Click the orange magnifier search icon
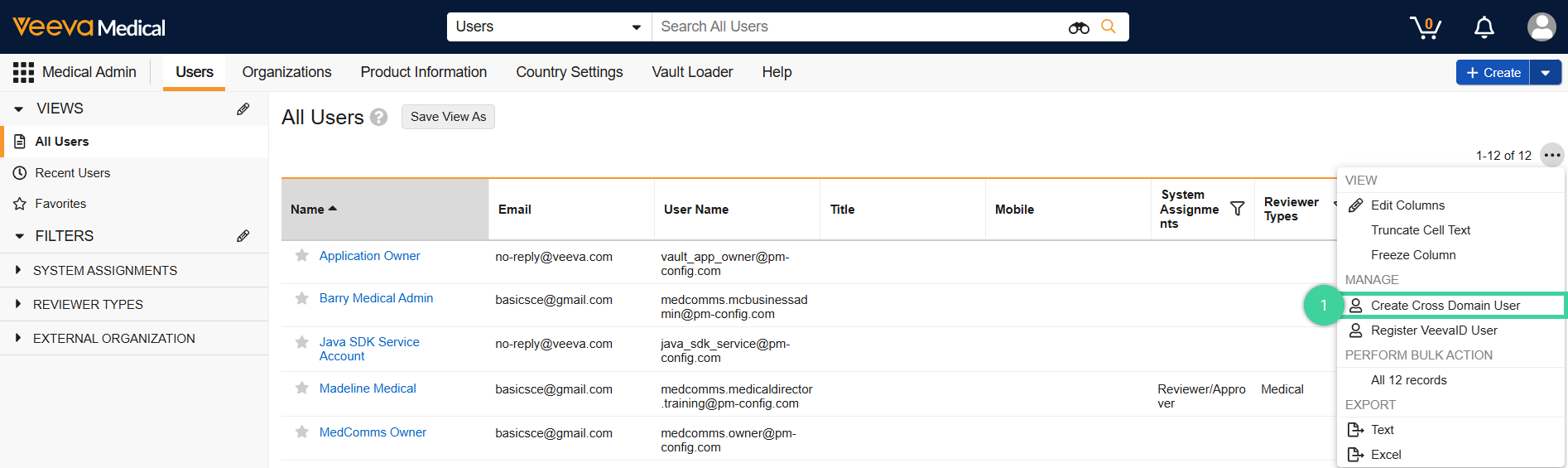 point(1109,27)
